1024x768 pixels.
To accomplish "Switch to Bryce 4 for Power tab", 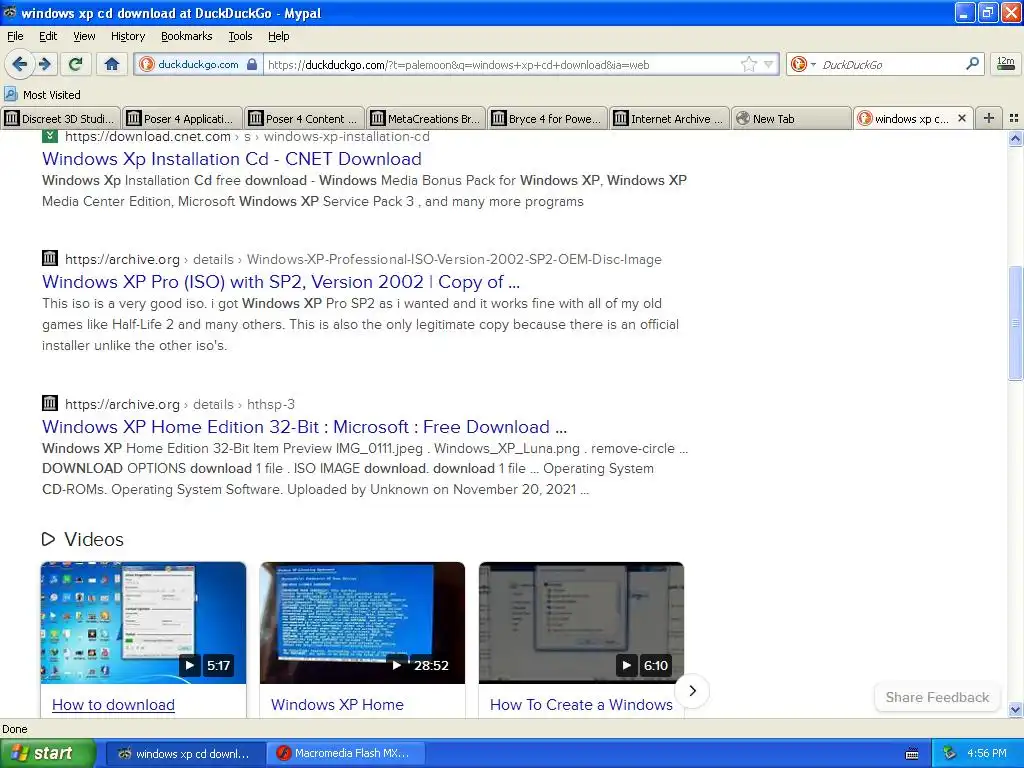I will click(x=547, y=118).
